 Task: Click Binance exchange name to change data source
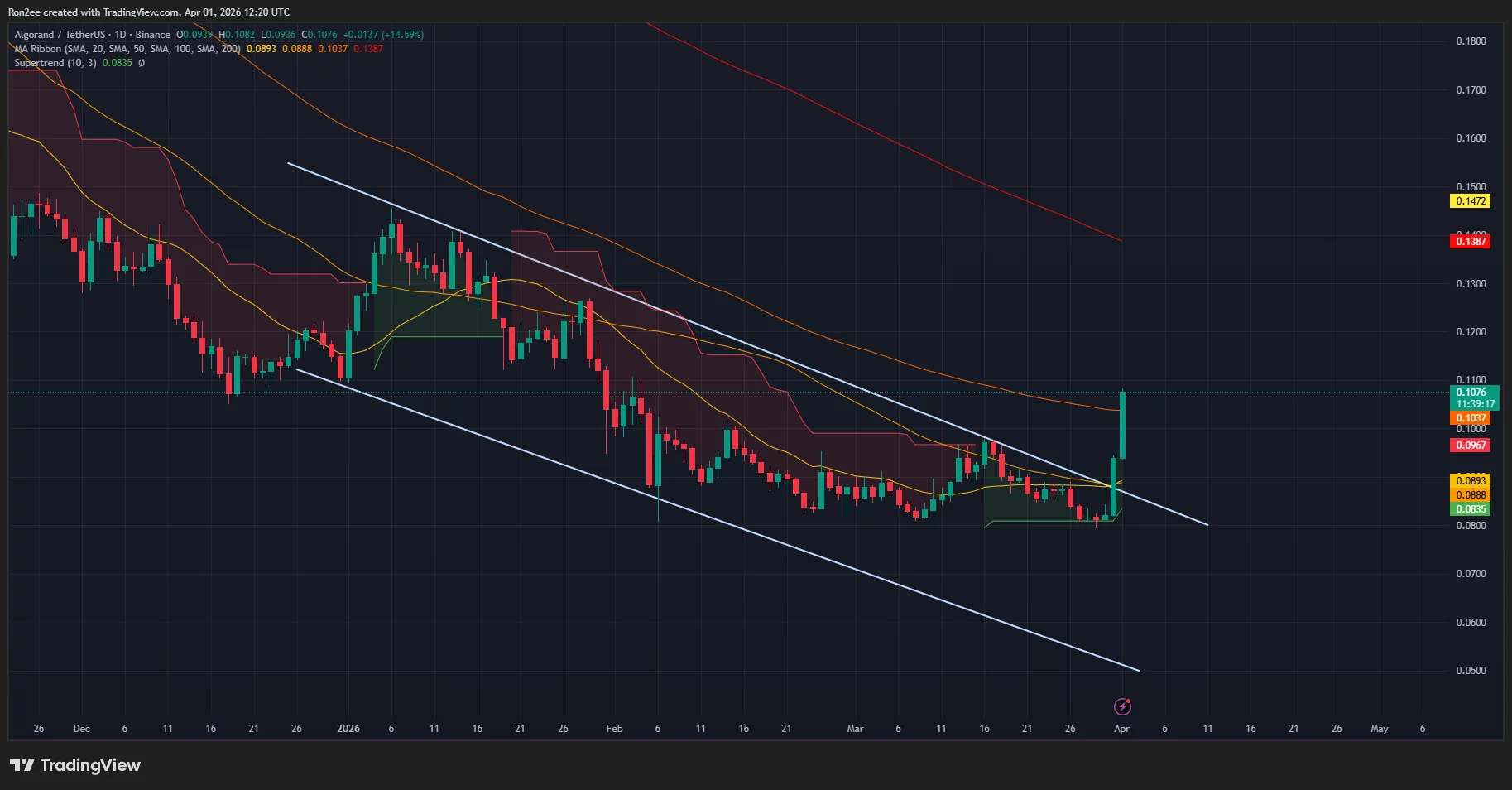click(x=153, y=34)
